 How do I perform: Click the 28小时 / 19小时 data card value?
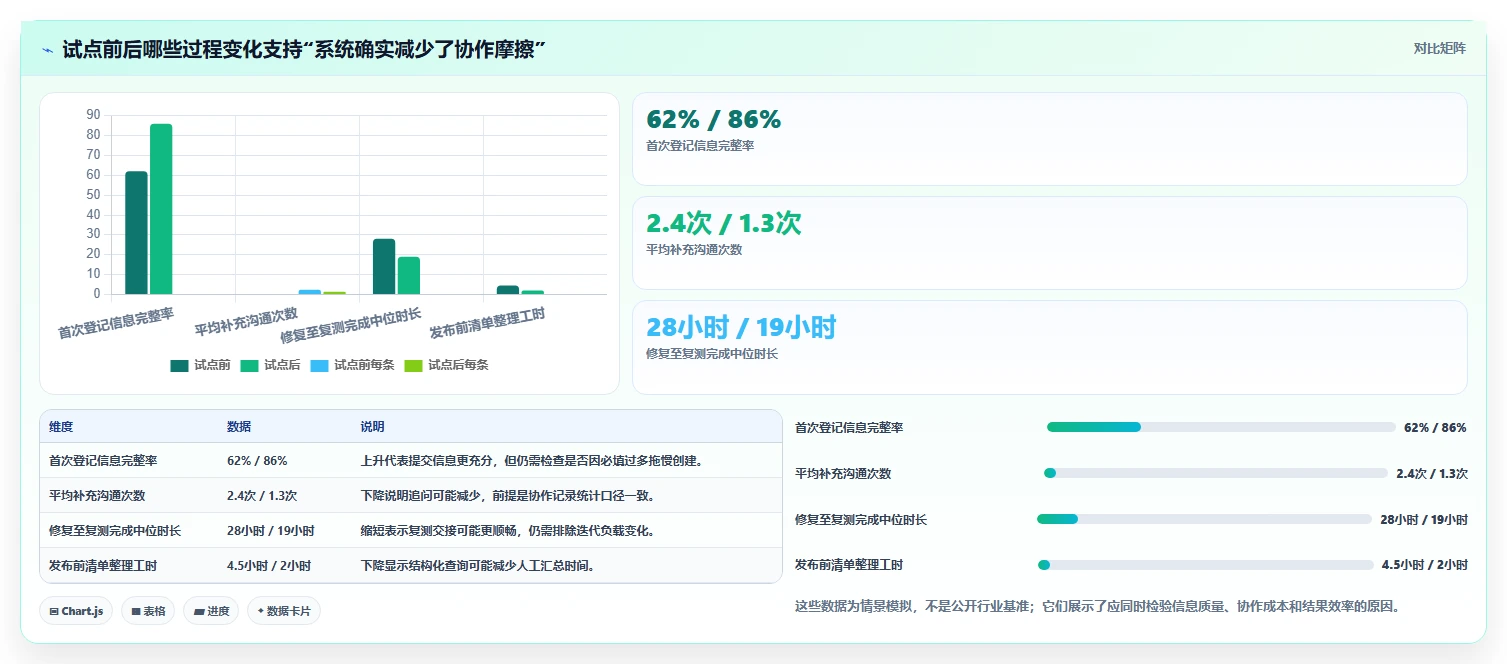(741, 328)
